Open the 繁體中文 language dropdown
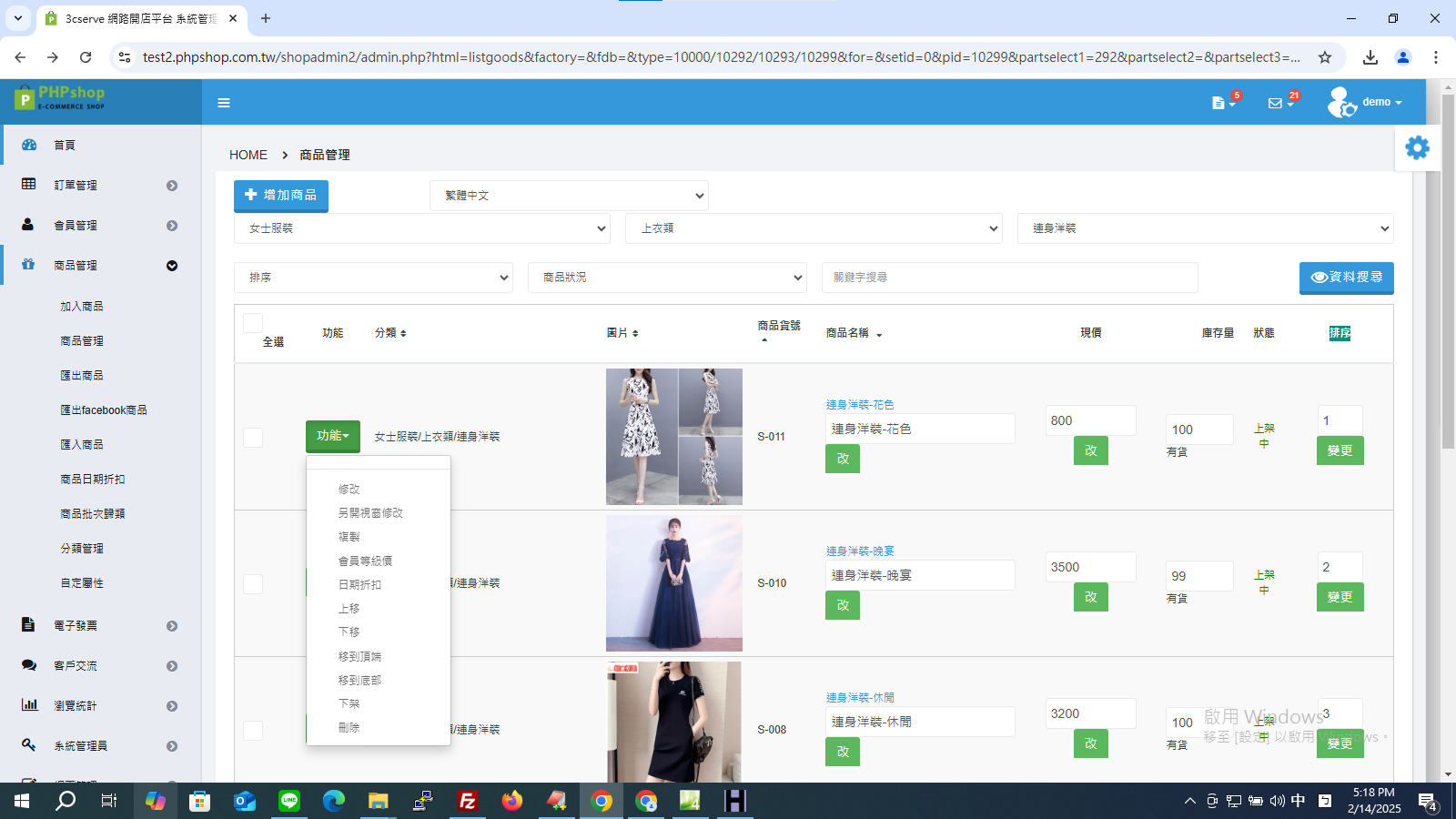The image size is (1456, 819). tap(569, 196)
